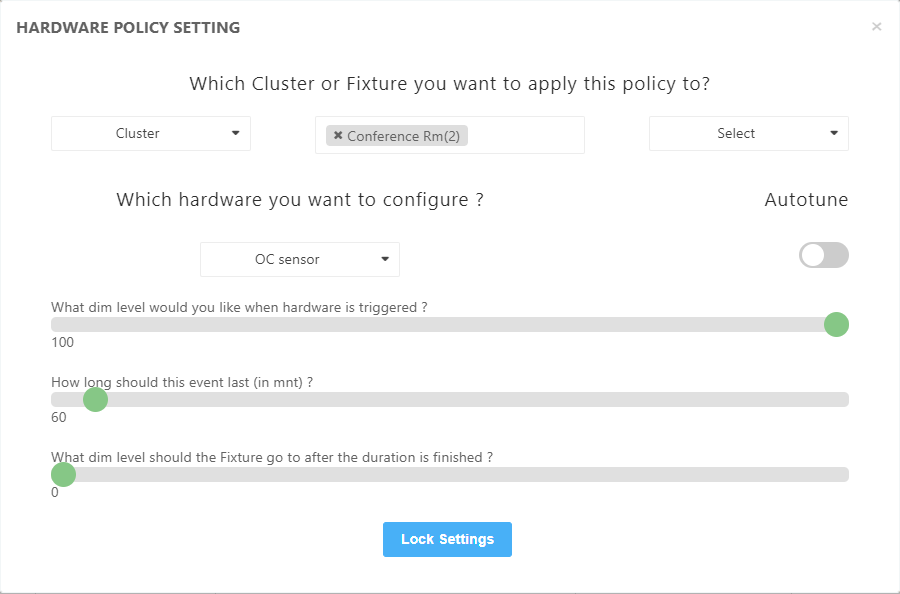Click the after-duration dim level slider handle
900x594 pixels.
pyautogui.click(x=63, y=474)
